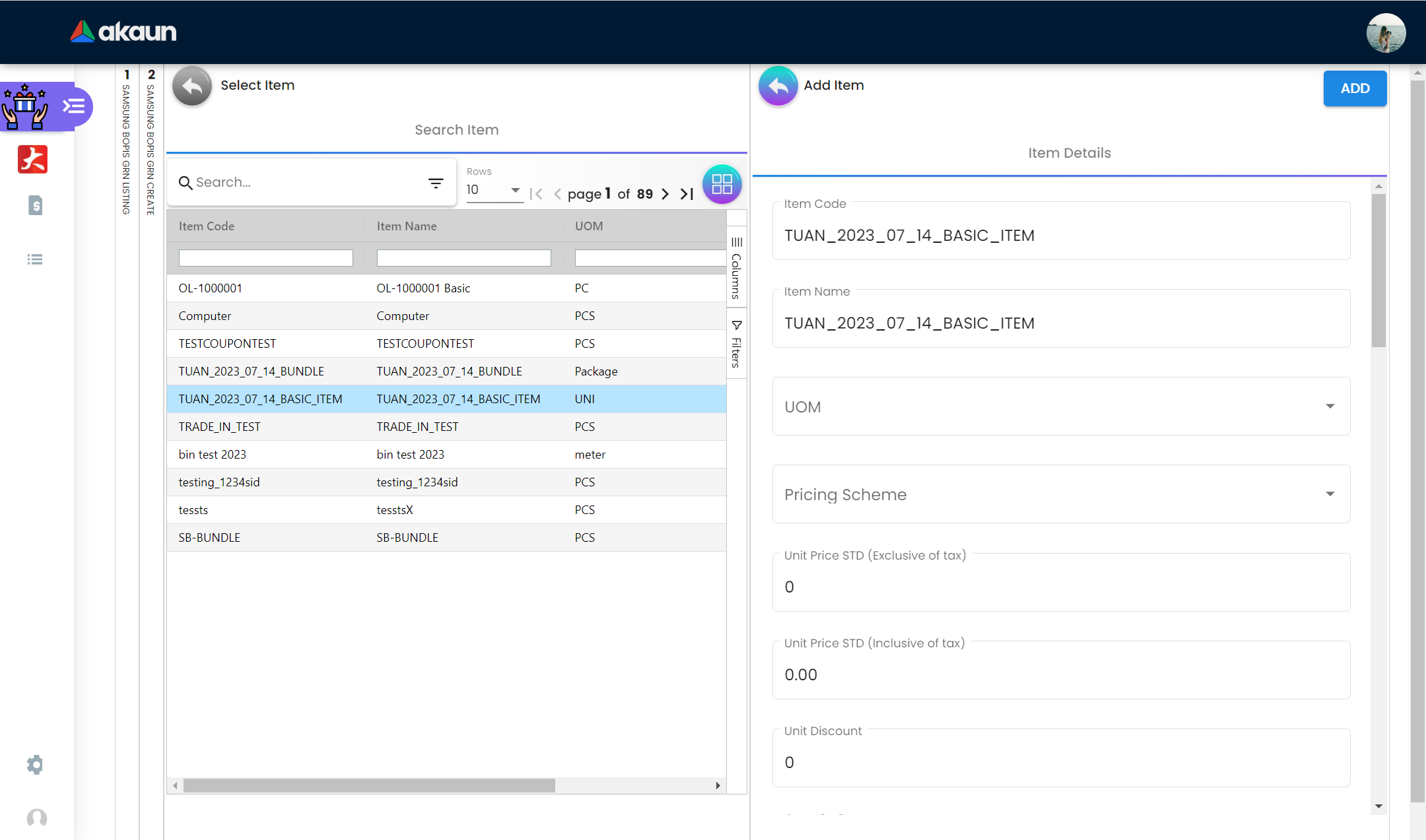Expand the purple sidebar menu toggle
Screen dimensions: 1426x840
coord(73,106)
